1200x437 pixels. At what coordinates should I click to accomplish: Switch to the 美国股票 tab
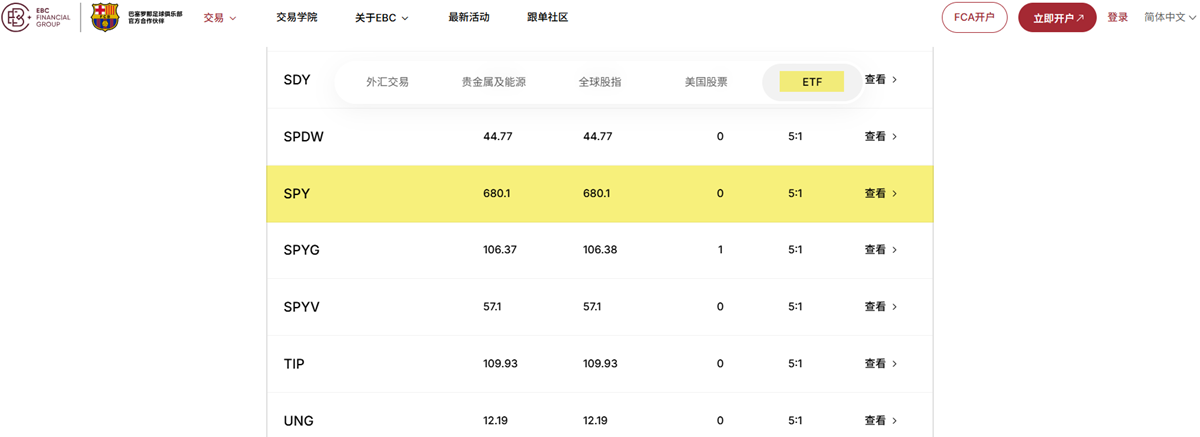(x=706, y=82)
